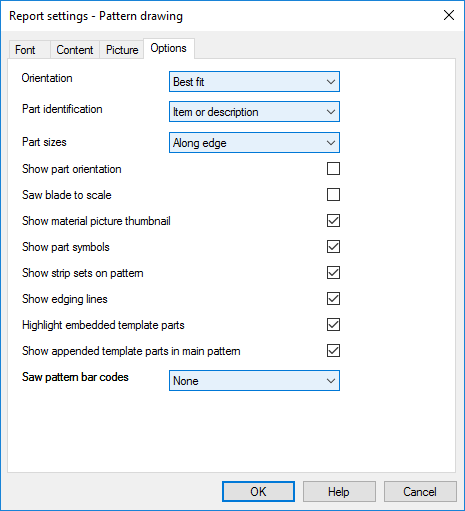Tick the Saw blade to scale checkbox
Viewport: 465px width, 511px height.
point(333,195)
